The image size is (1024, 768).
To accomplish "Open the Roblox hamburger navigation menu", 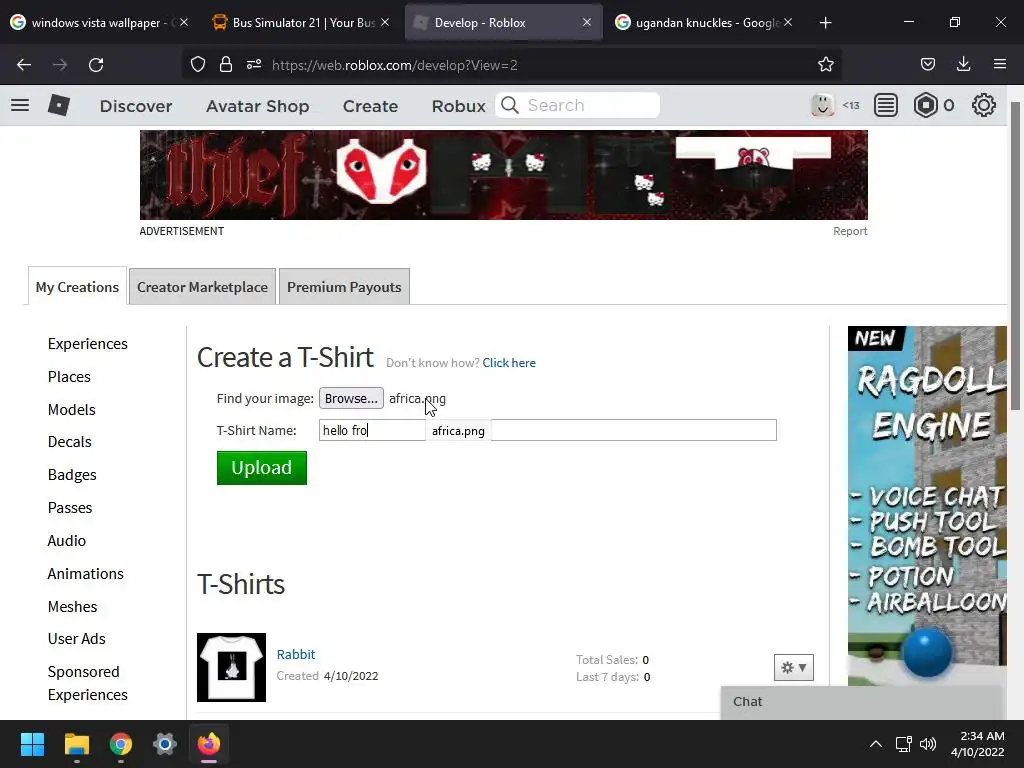I will pyautogui.click(x=20, y=105).
